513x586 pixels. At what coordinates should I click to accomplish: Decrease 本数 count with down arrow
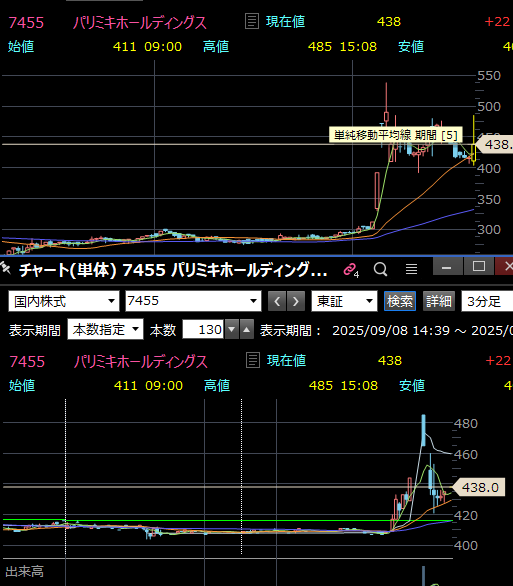click(x=231, y=329)
